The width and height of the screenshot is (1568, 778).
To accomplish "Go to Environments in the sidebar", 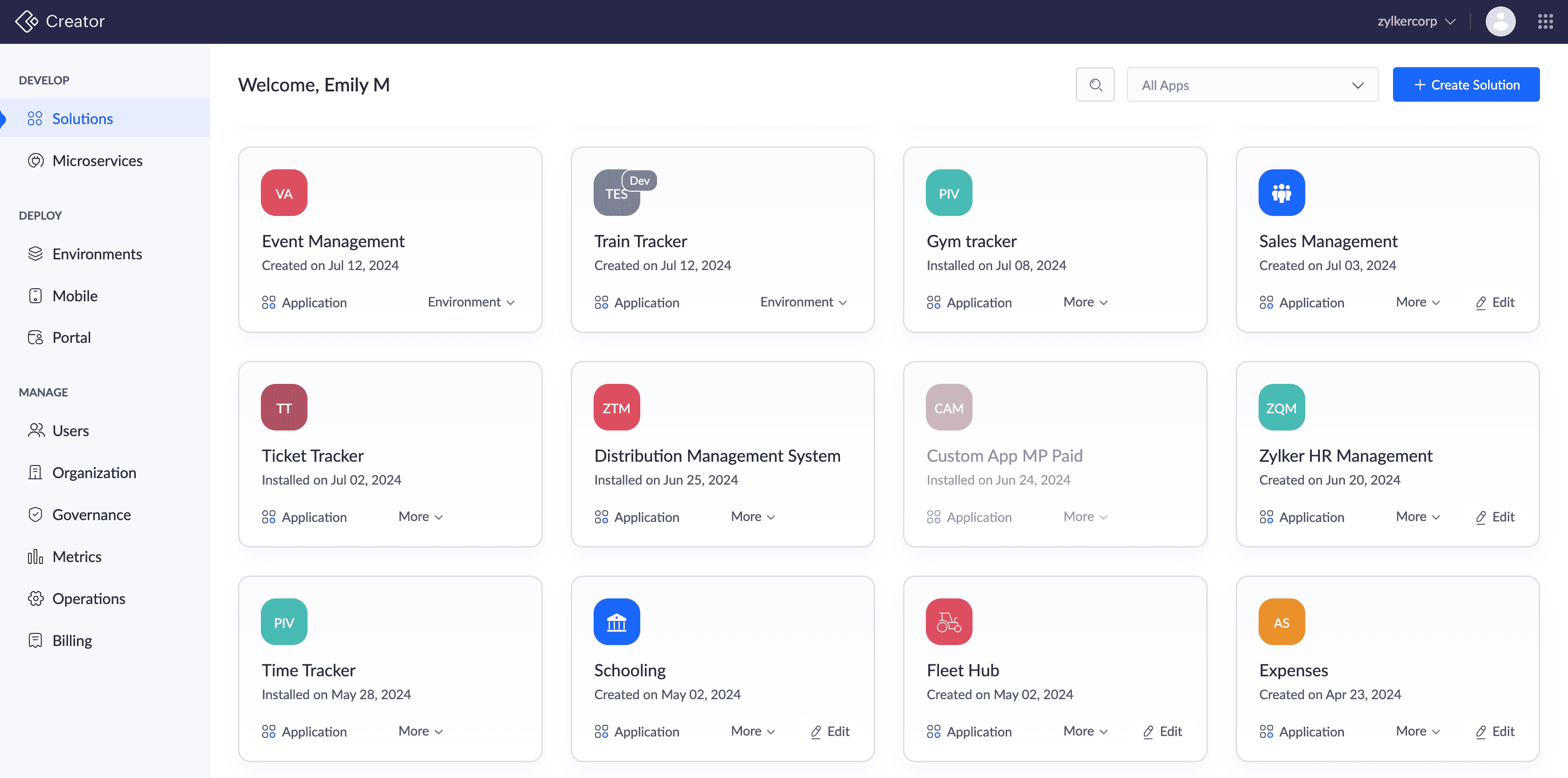I will 97,254.
